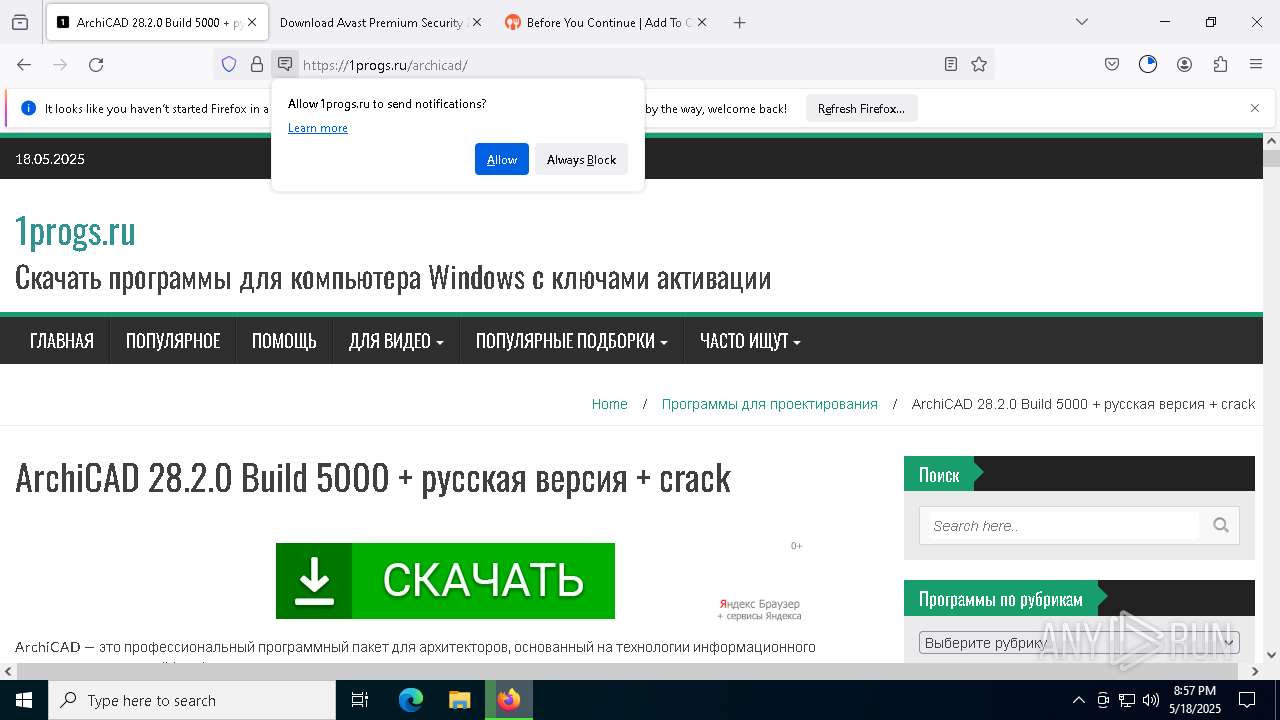Open the Extensions puzzle icon
Screen dimensions: 1280x720
point(1220,64)
